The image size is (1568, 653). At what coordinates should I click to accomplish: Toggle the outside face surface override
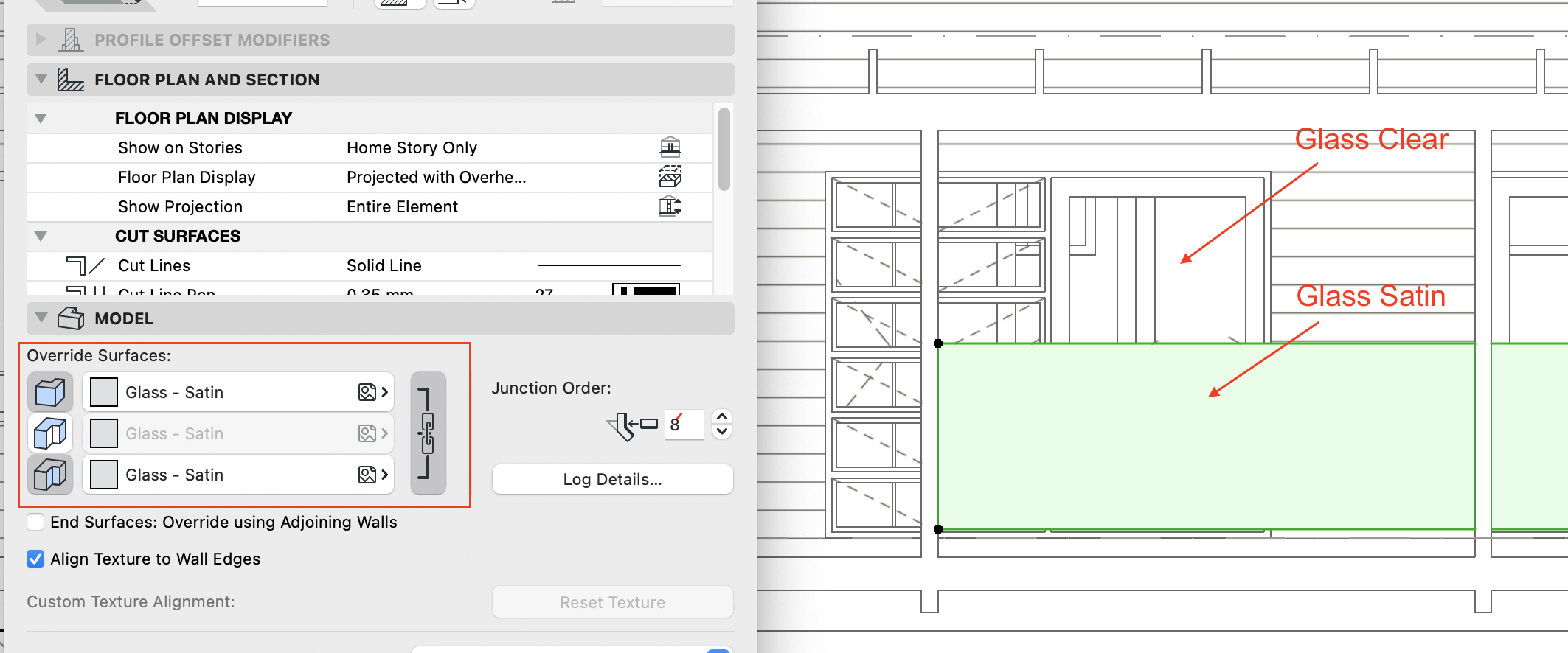(x=50, y=392)
